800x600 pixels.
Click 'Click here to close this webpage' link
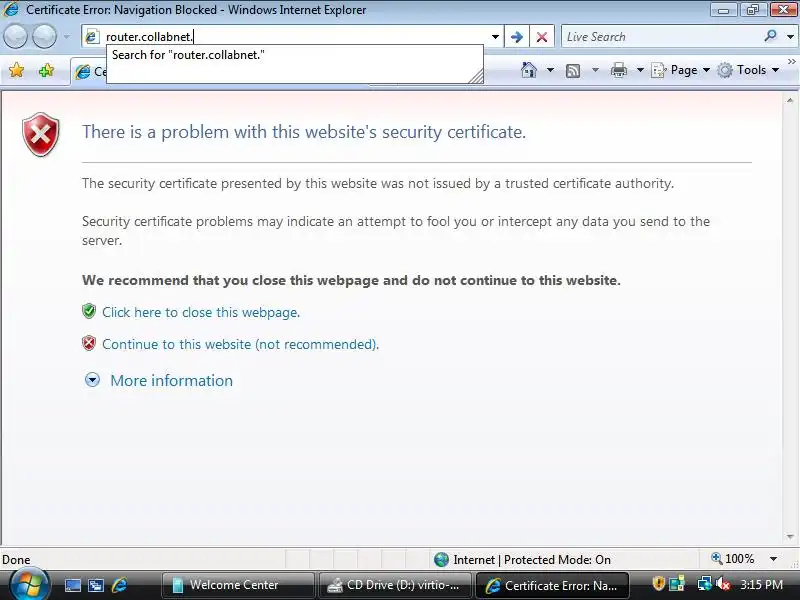click(201, 312)
